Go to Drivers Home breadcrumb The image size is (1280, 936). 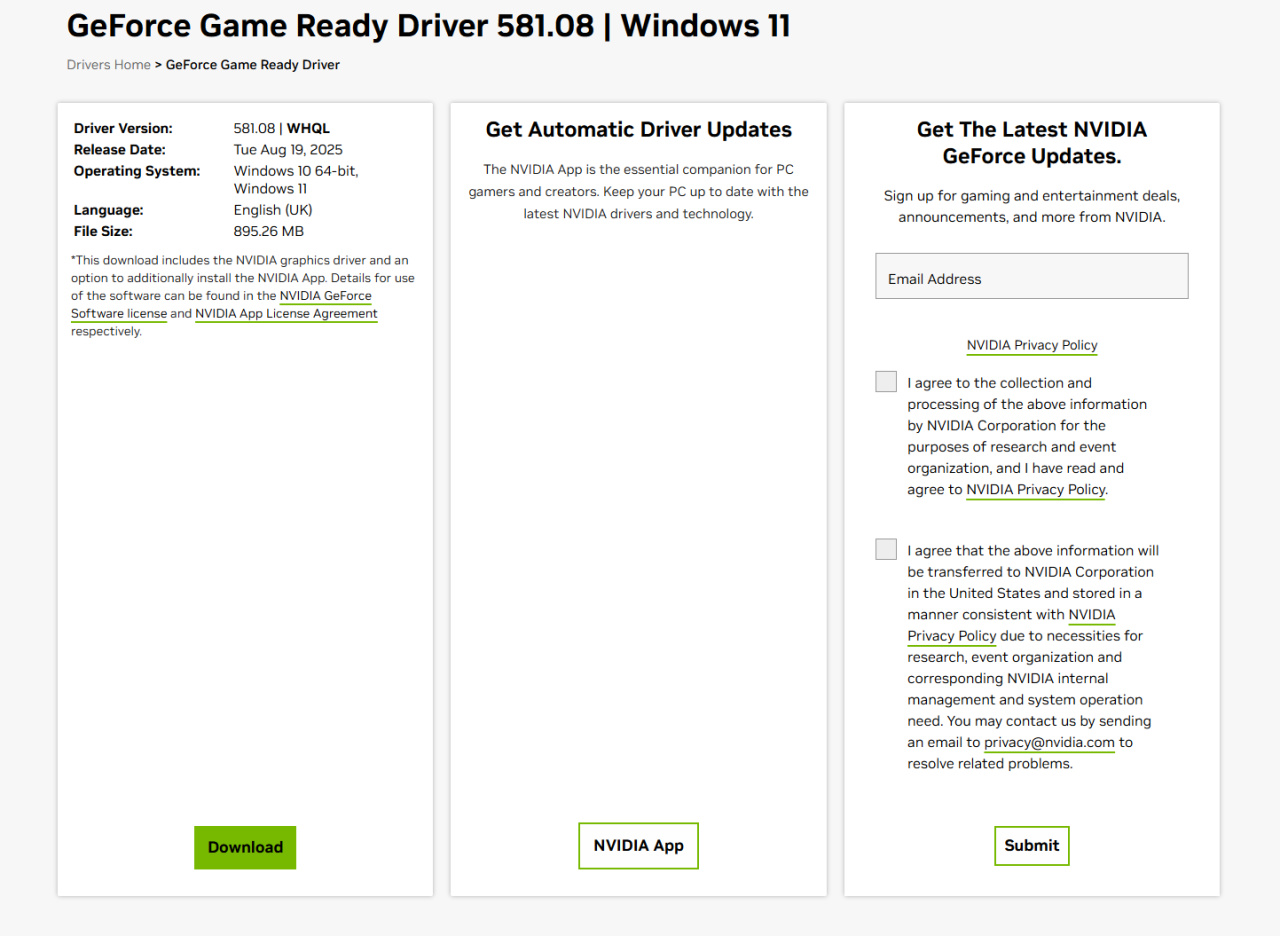click(108, 65)
